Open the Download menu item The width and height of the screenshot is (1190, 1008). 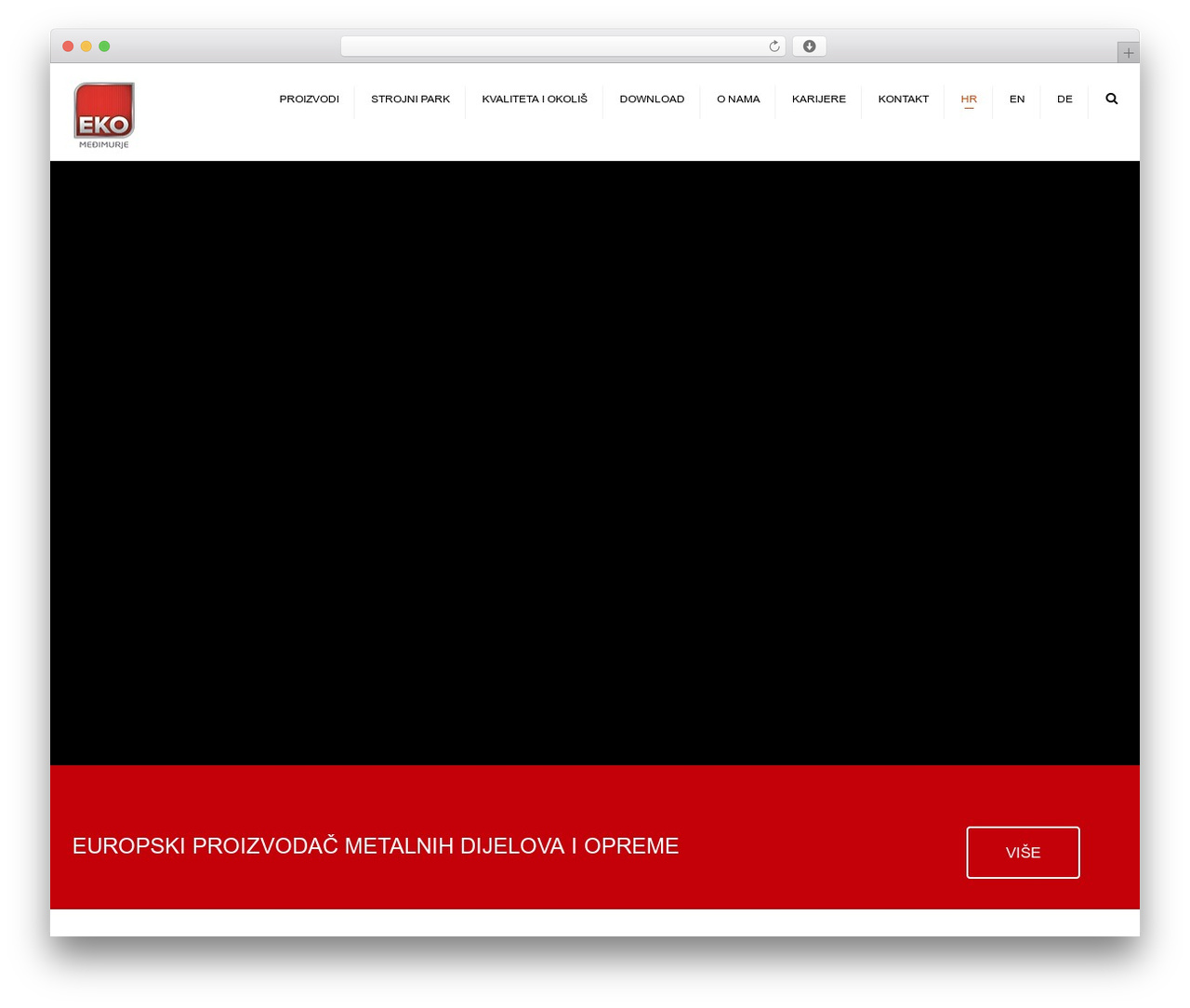[652, 99]
